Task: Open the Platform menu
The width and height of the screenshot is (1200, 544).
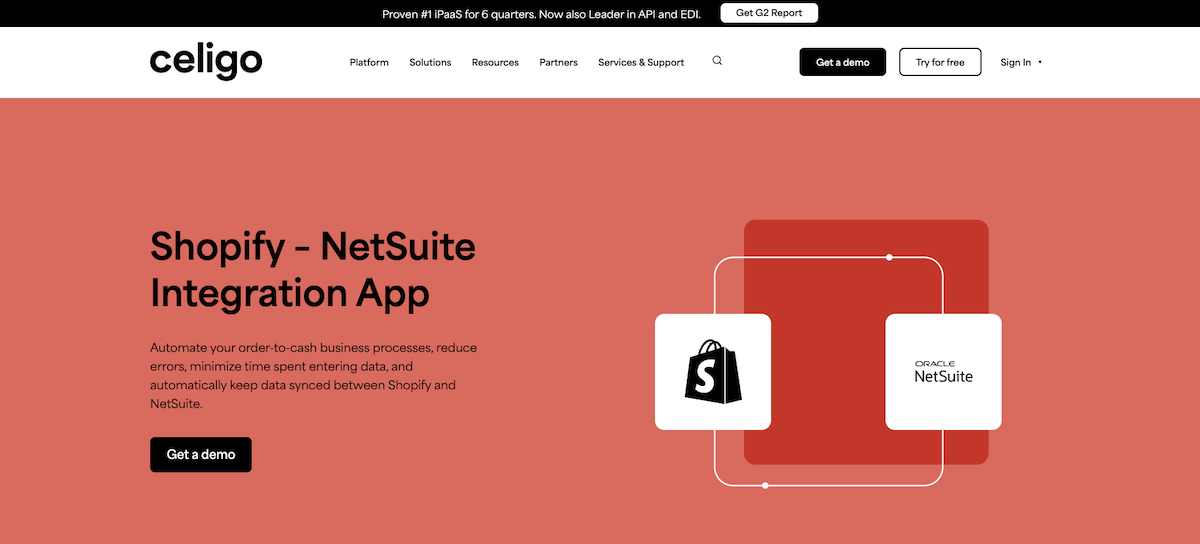Action: 369,62
